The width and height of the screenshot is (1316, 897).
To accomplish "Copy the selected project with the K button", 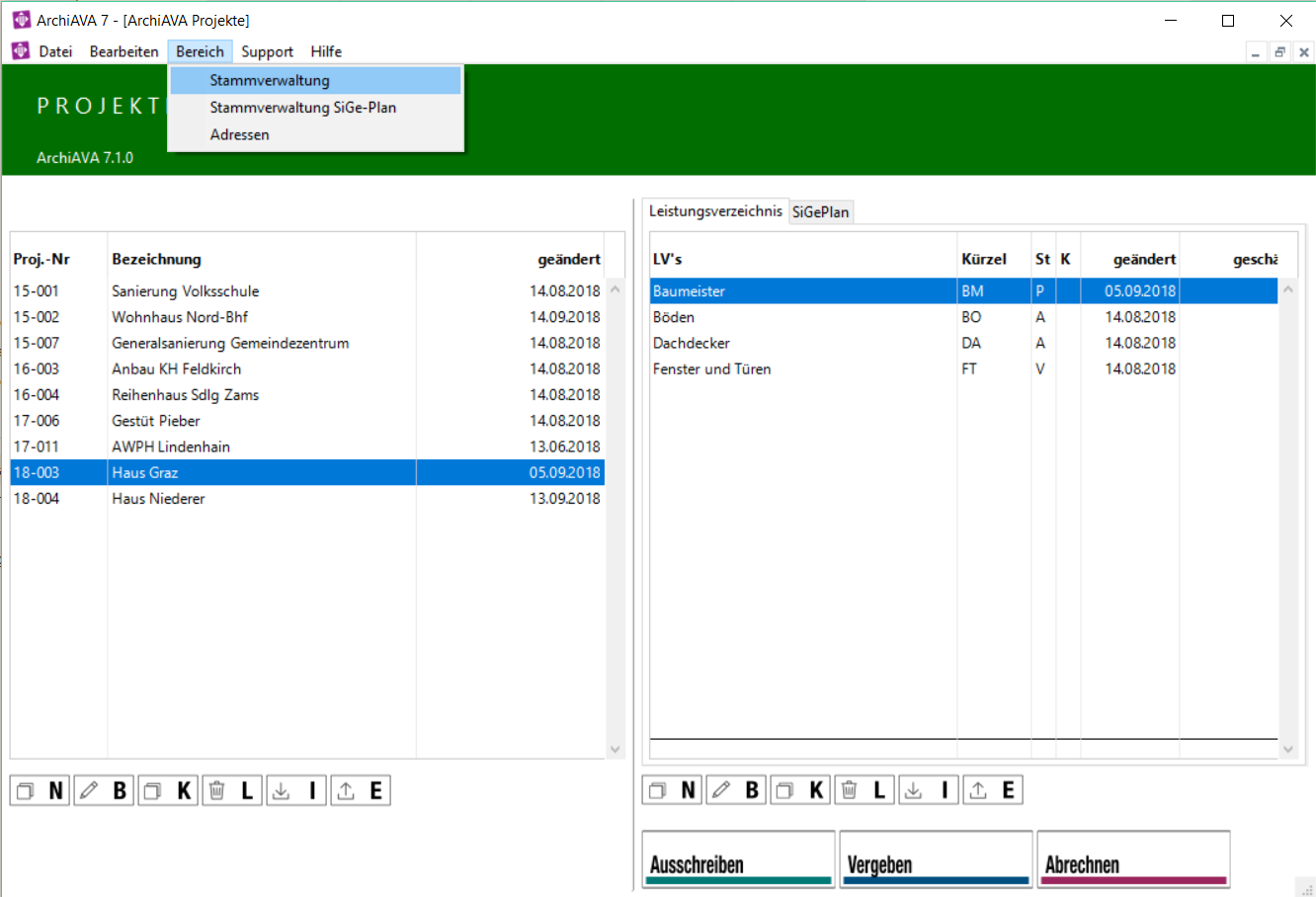I will pos(168,790).
